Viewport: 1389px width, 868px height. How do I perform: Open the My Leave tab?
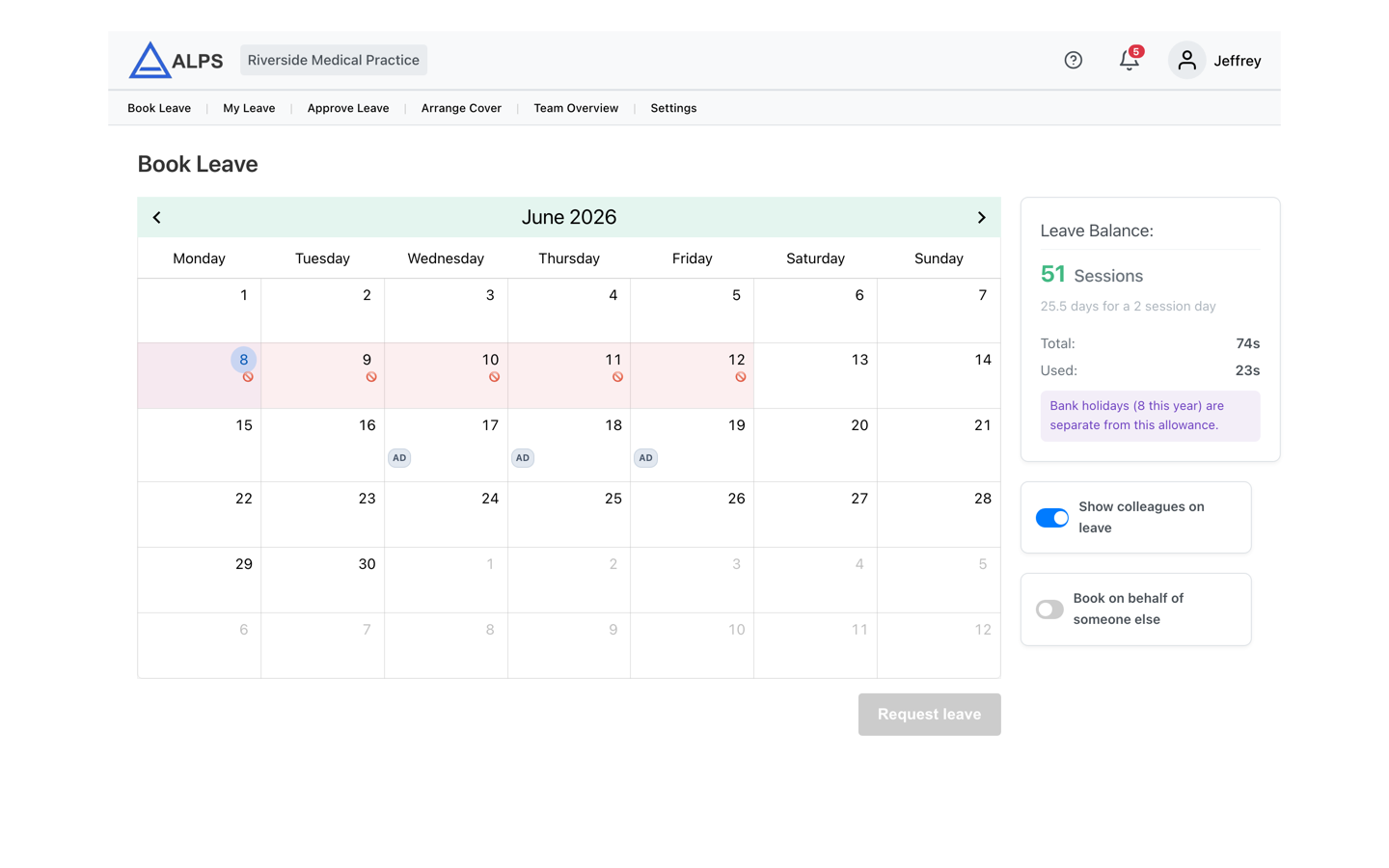249,108
